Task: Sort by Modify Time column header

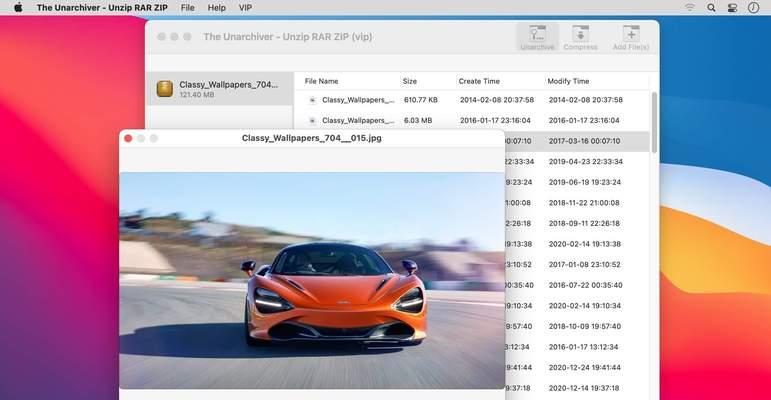Action: tap(568, 81)
